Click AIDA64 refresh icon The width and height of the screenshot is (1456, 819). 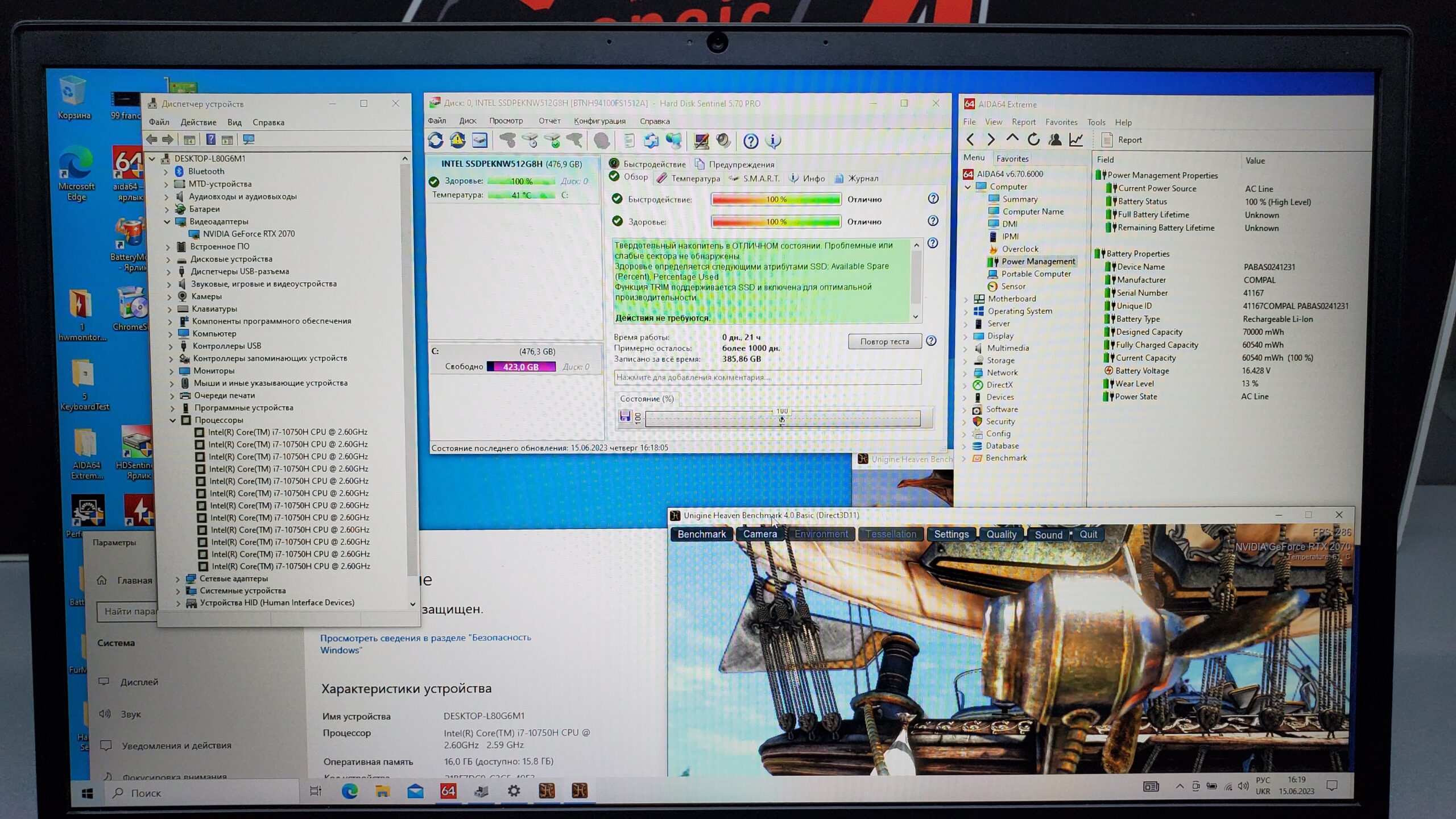pyautogui.click(x=1033, y=139)
